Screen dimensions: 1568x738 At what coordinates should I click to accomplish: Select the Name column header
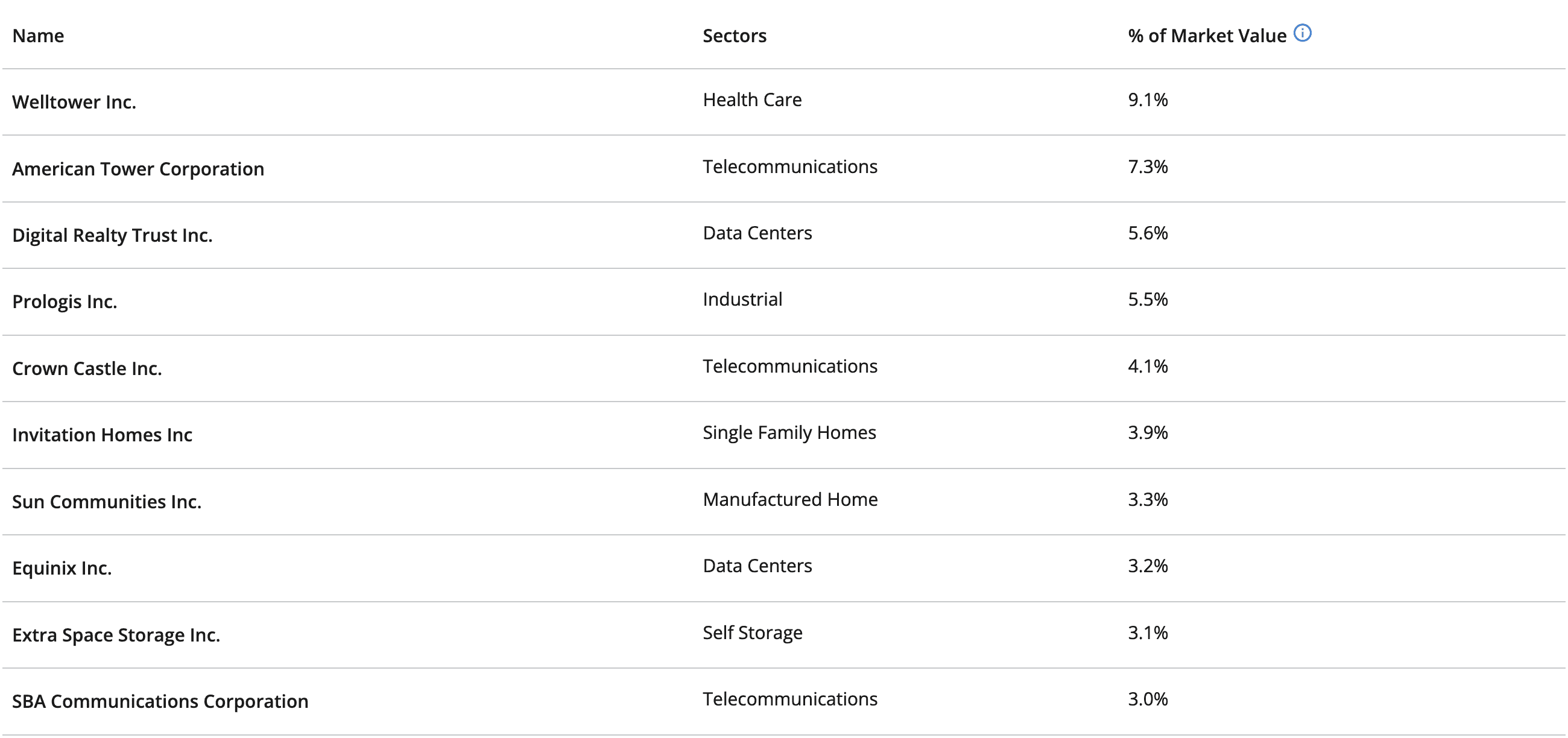[38, 36]
